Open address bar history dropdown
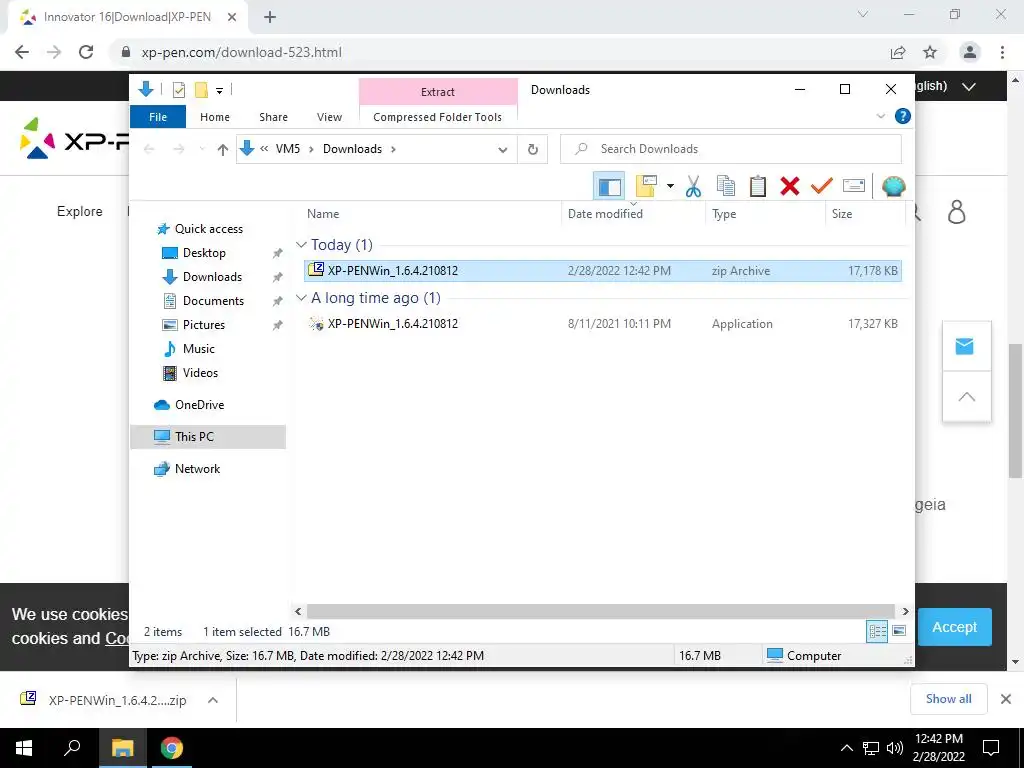 [x=502, y=150]
